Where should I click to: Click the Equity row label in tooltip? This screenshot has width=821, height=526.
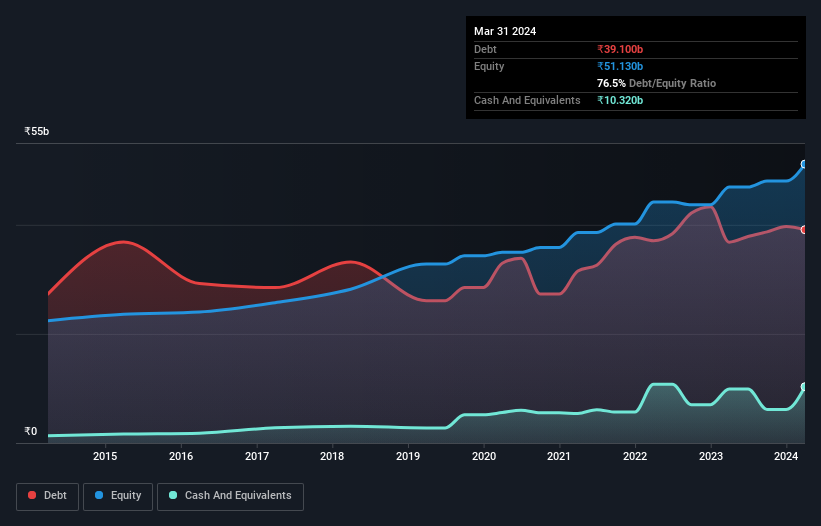(x=489, y=66)
